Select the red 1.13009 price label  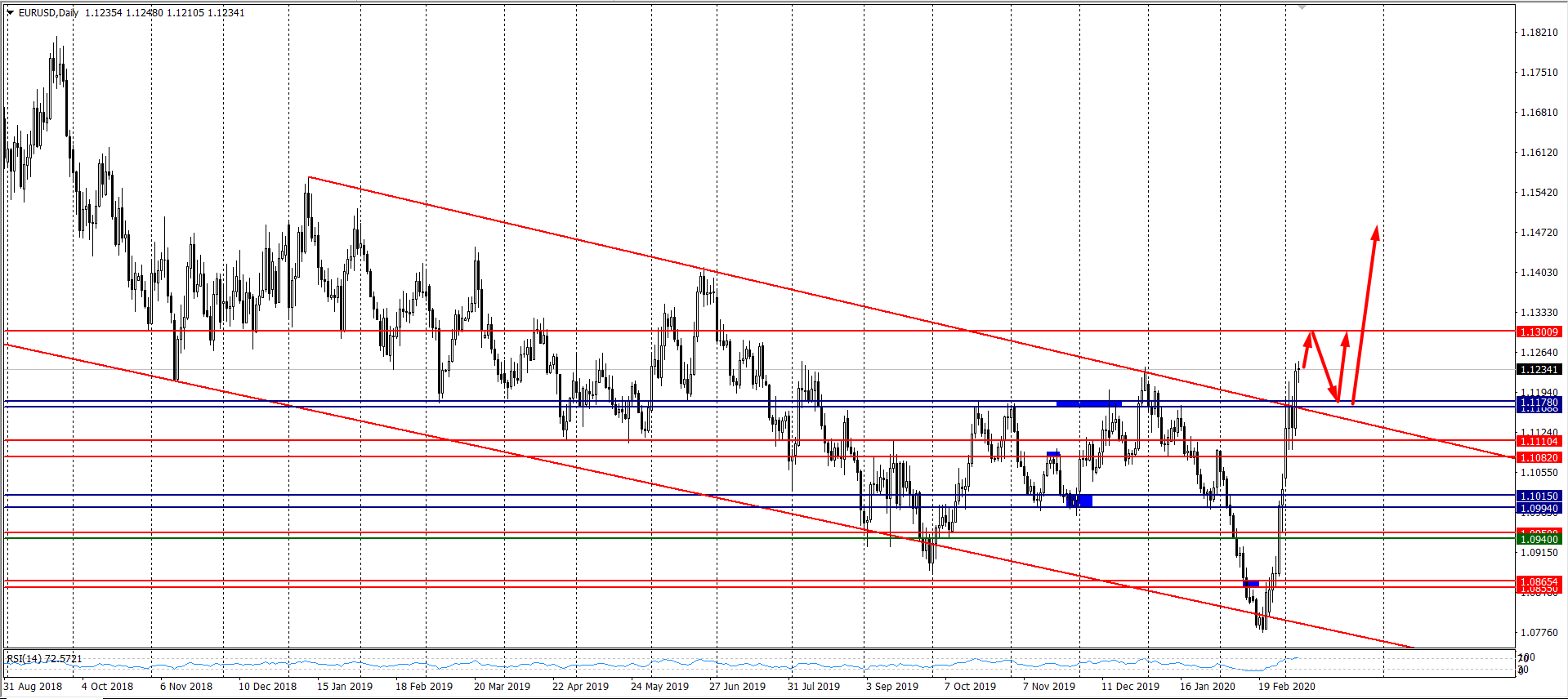click(1539, 332)
